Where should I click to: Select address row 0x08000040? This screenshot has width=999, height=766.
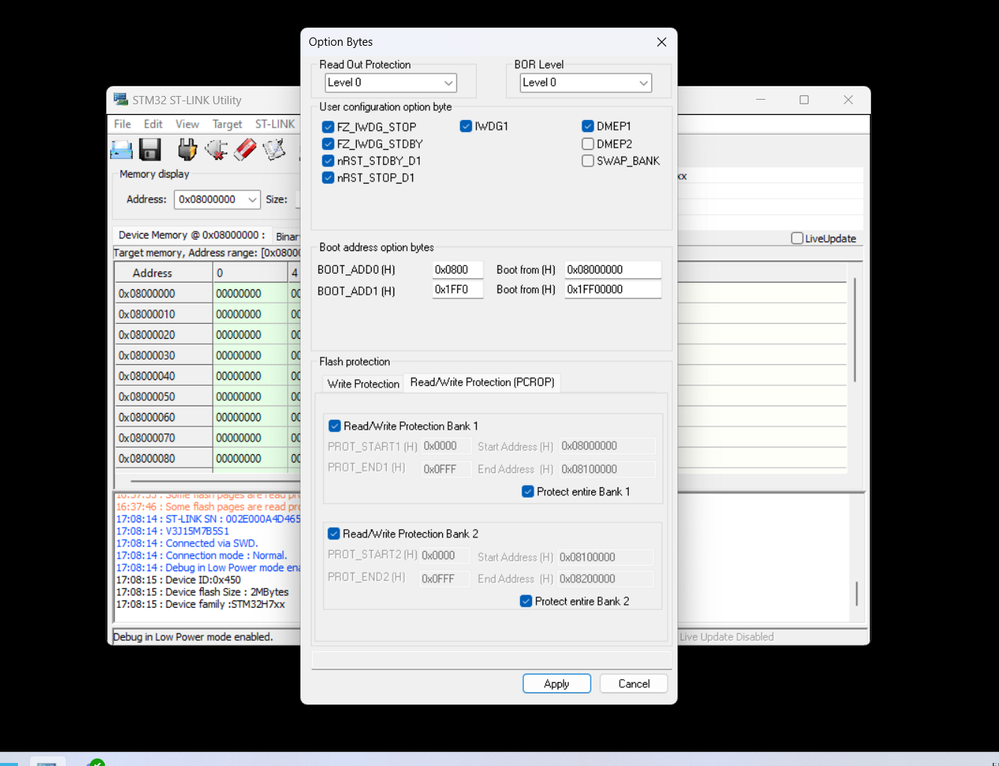[x=164, y=376]
